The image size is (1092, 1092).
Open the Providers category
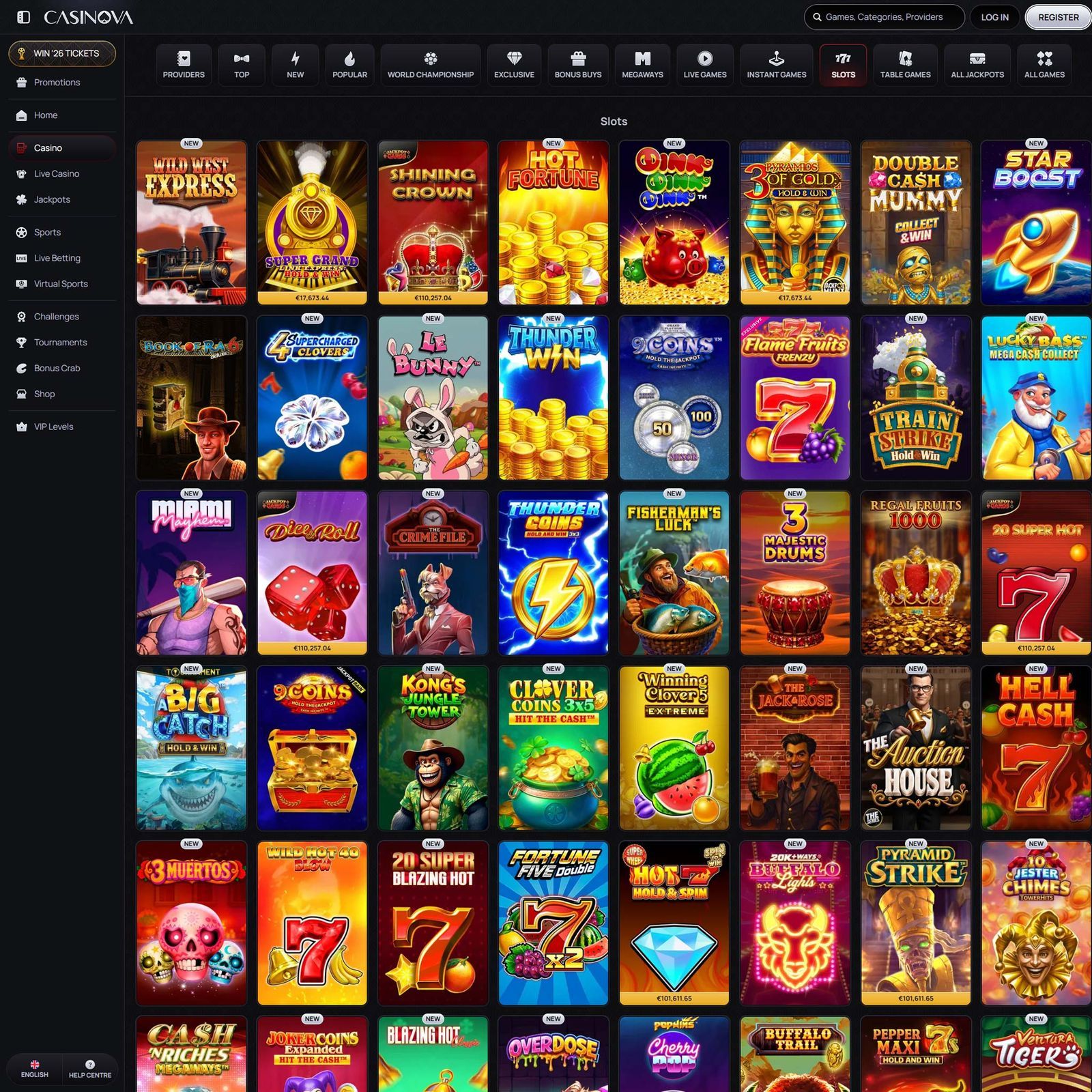pyautogui.click(x=184, y=65)
